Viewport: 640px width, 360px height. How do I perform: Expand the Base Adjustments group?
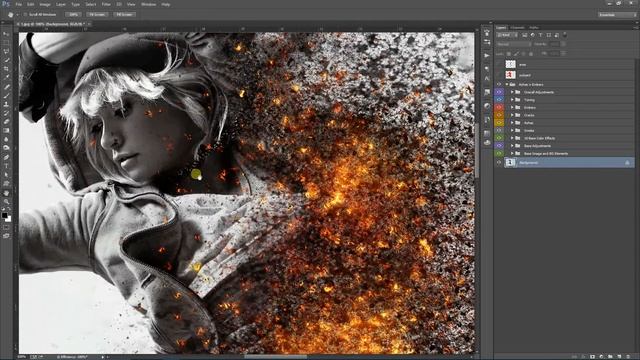[x=512, y=146]
